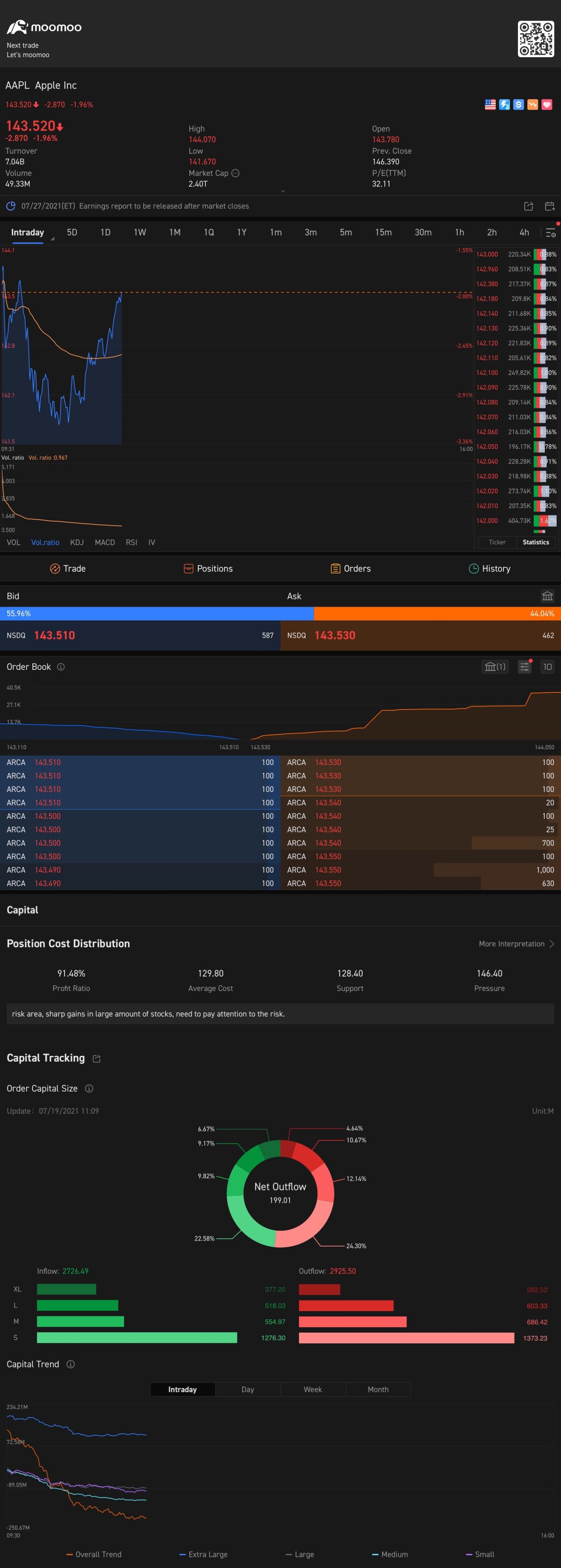
Task: Select the 1Y chart period
Action: (242, 232)
